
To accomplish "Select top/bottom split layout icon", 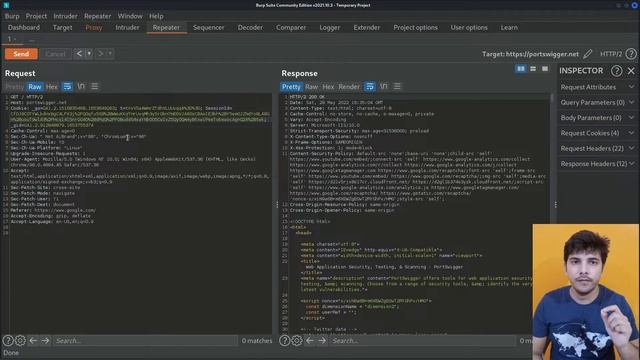I will click(x=533, y=69).
